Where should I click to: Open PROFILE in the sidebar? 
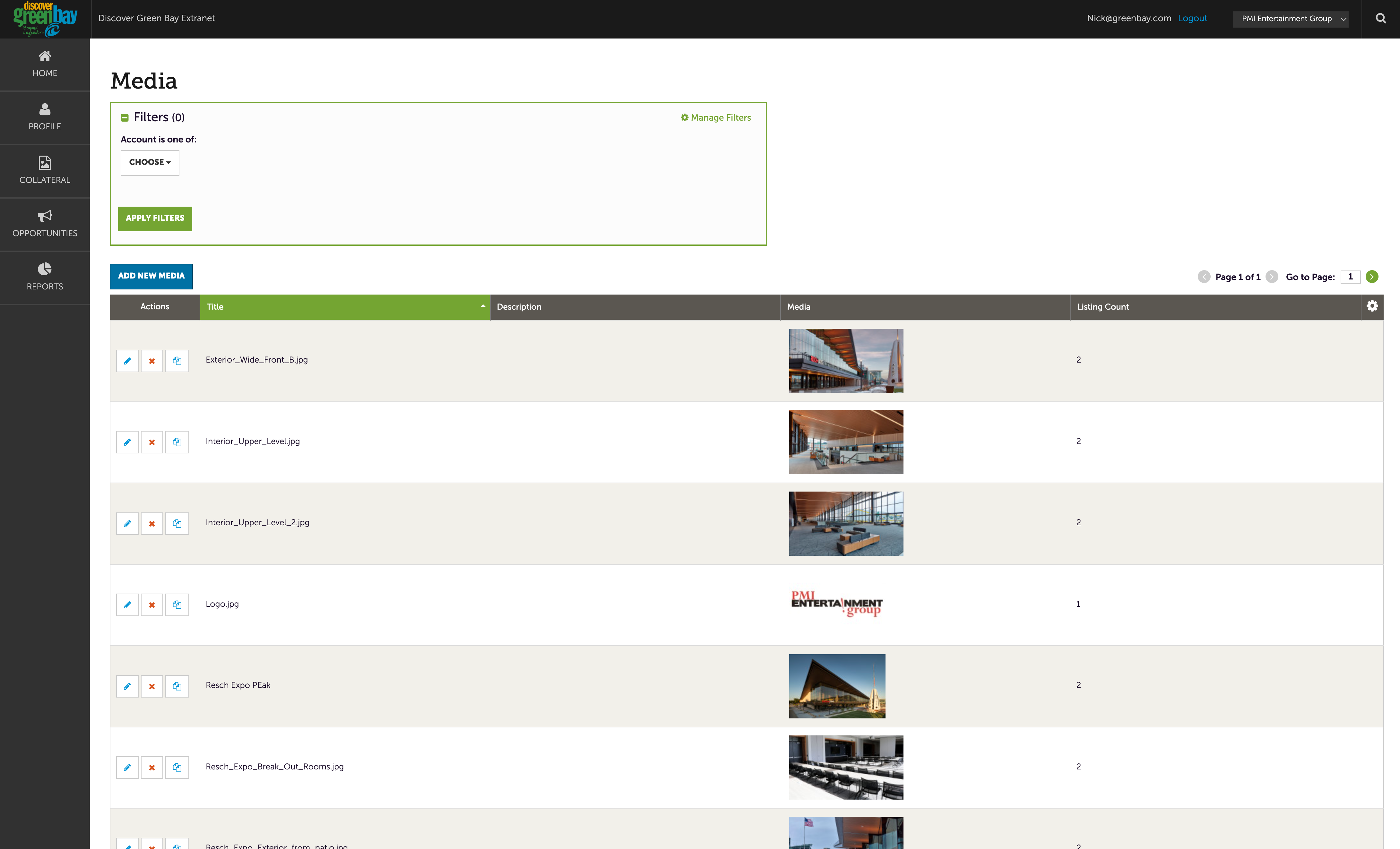click(45, 117)
